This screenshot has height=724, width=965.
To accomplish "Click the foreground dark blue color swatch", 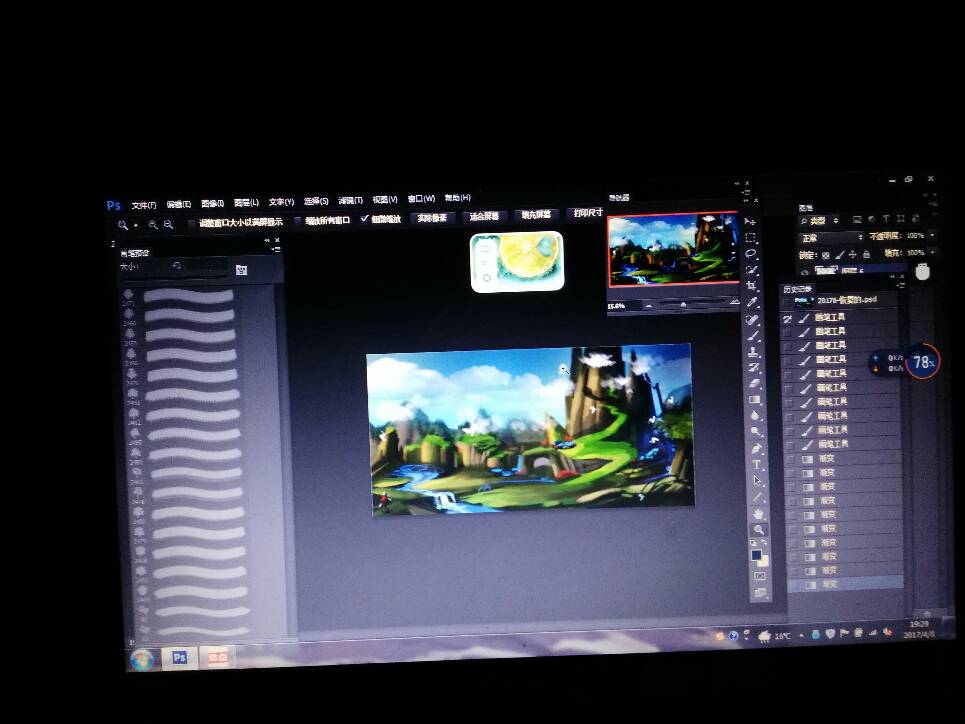I will [x=756, y=556].
